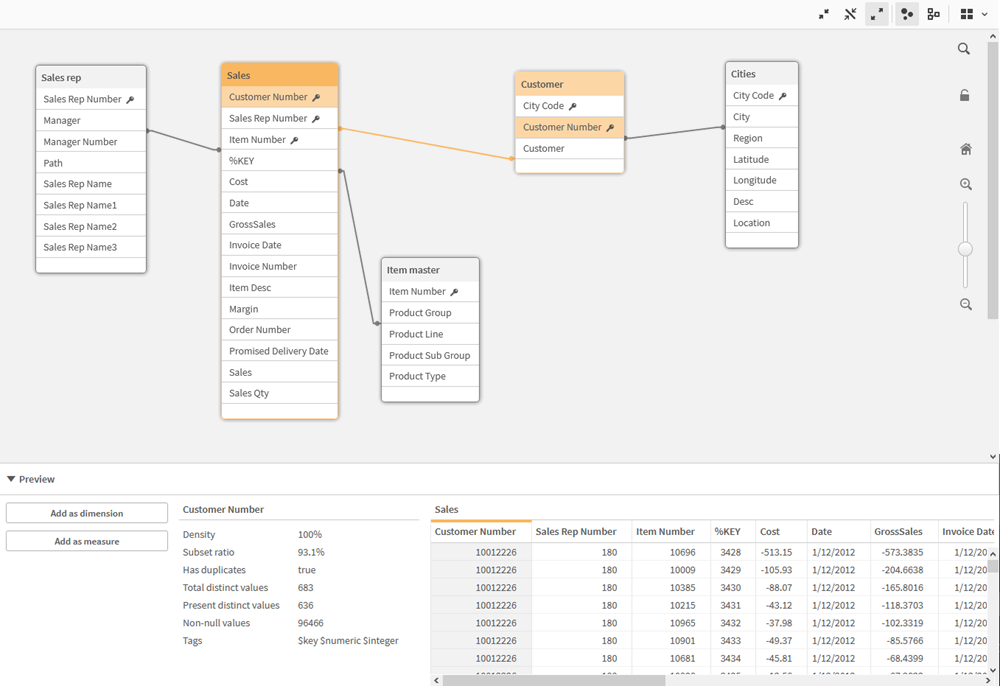Viewport: 1000px width, 686px height.
Task: Zoom in on the data model
Action: point(965,184)
